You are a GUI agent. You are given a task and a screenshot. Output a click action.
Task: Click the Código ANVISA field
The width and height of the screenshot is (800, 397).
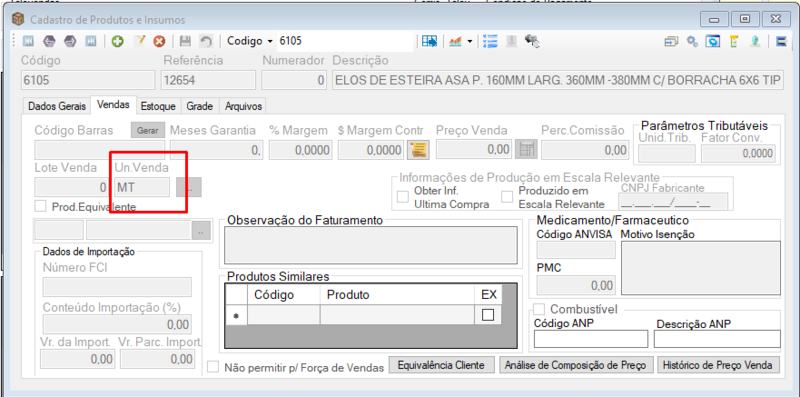[576, 250]
